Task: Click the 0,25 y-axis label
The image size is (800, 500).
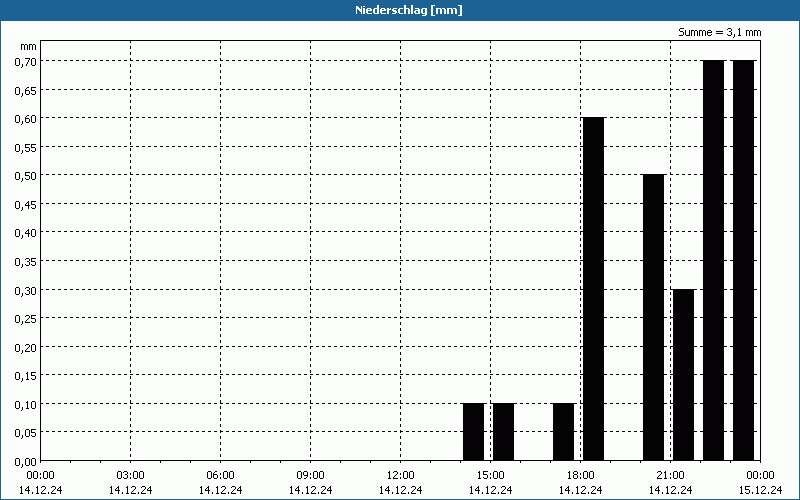Action: click(25, 318)
